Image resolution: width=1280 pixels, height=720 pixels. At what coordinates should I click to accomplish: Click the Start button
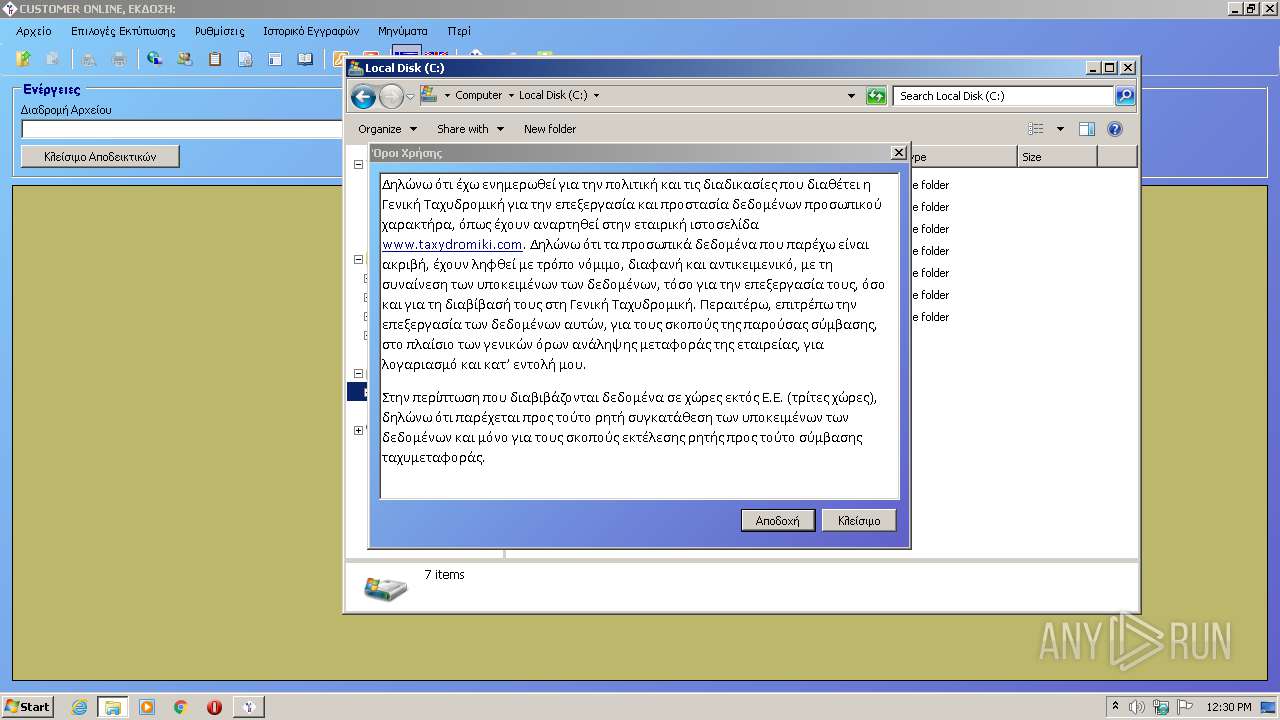point(28,707)
